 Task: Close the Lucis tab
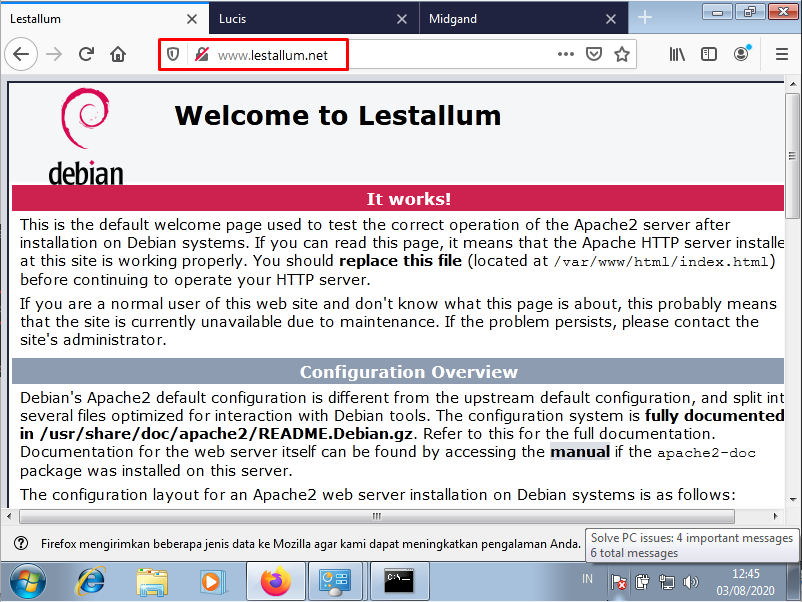pos(402,19)
